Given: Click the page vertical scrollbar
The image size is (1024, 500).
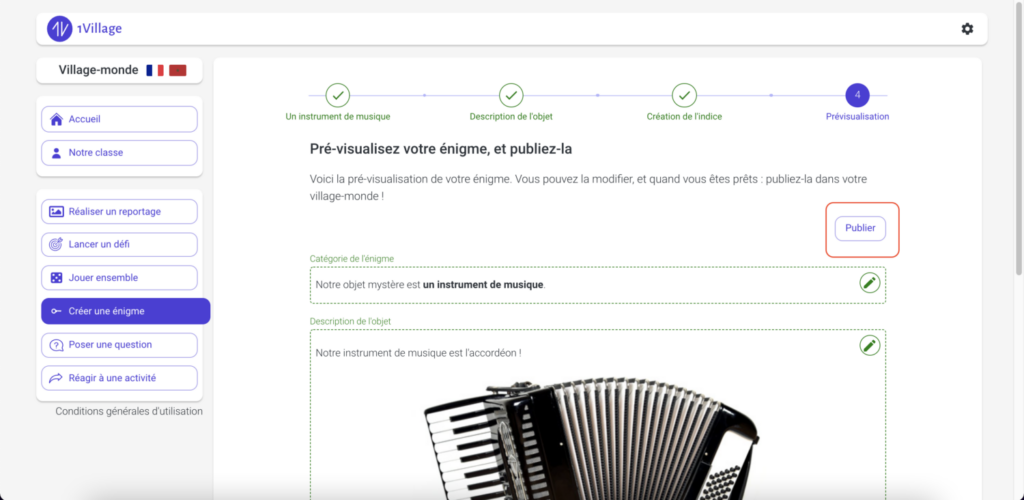Looking at the screenshot, I should pos(1019,137).
